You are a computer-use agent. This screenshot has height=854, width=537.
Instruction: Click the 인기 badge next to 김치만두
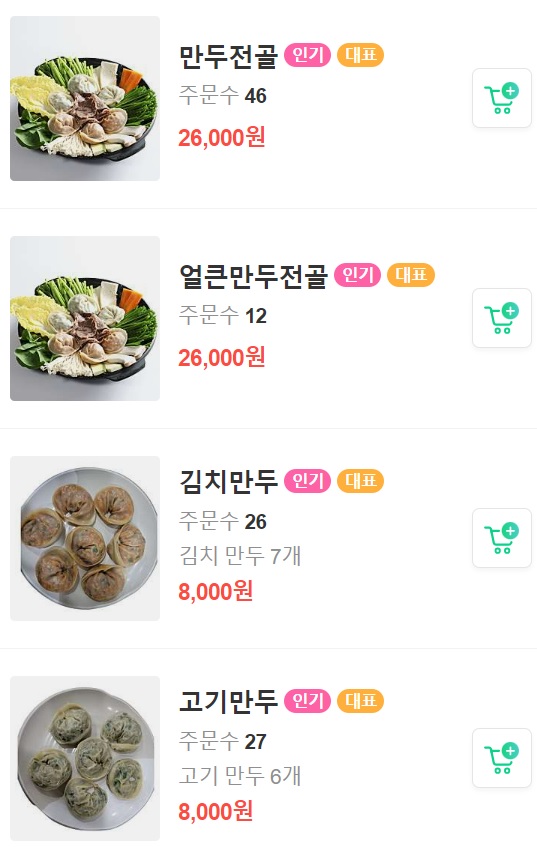click(x=307, y=481)
